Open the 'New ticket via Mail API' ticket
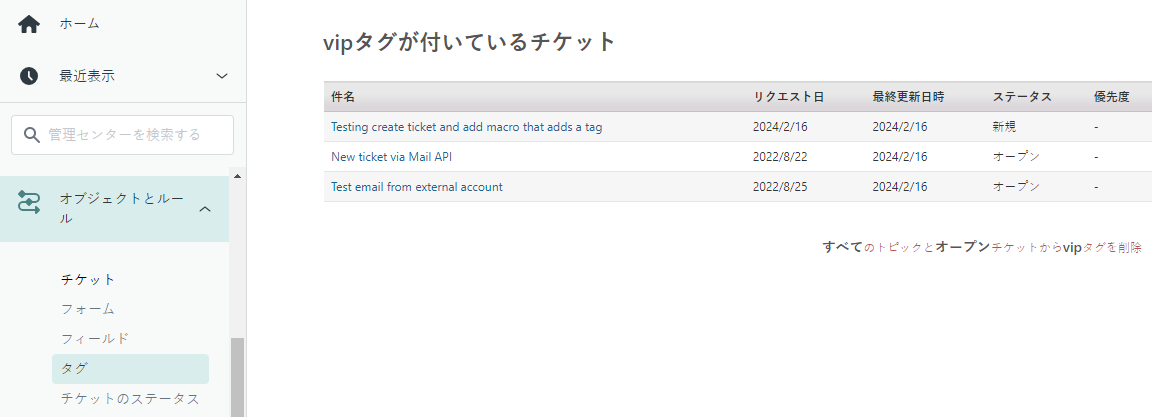Screen dimensions: 1169x417 (396, 157)
